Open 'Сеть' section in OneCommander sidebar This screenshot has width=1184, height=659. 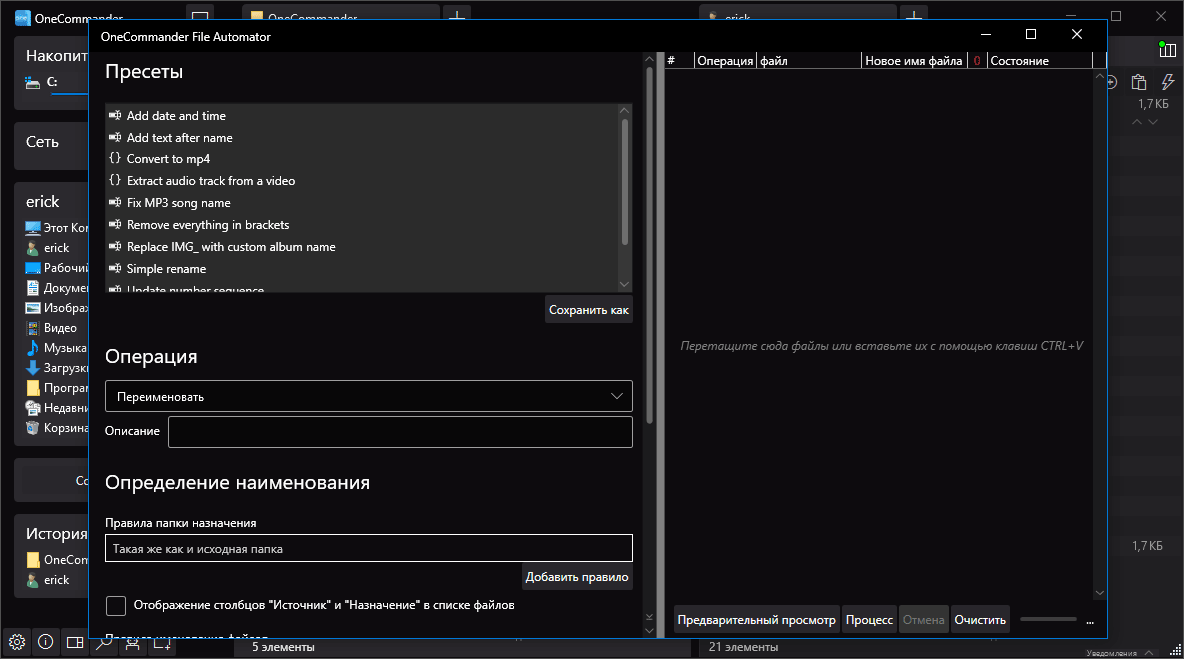pyautogui.click(x=42, y=142)
